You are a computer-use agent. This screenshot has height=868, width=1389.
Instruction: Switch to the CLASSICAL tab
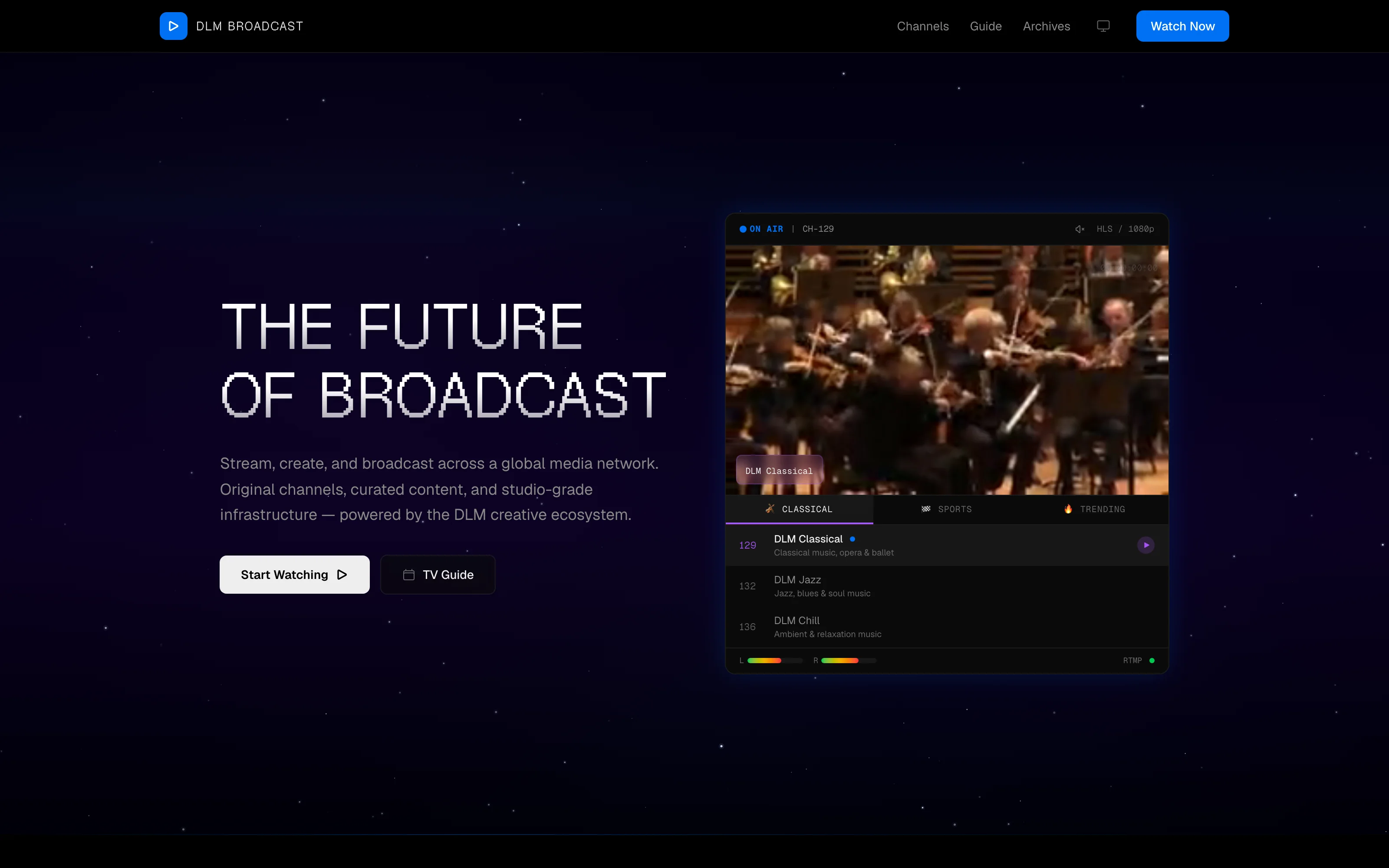799,509
